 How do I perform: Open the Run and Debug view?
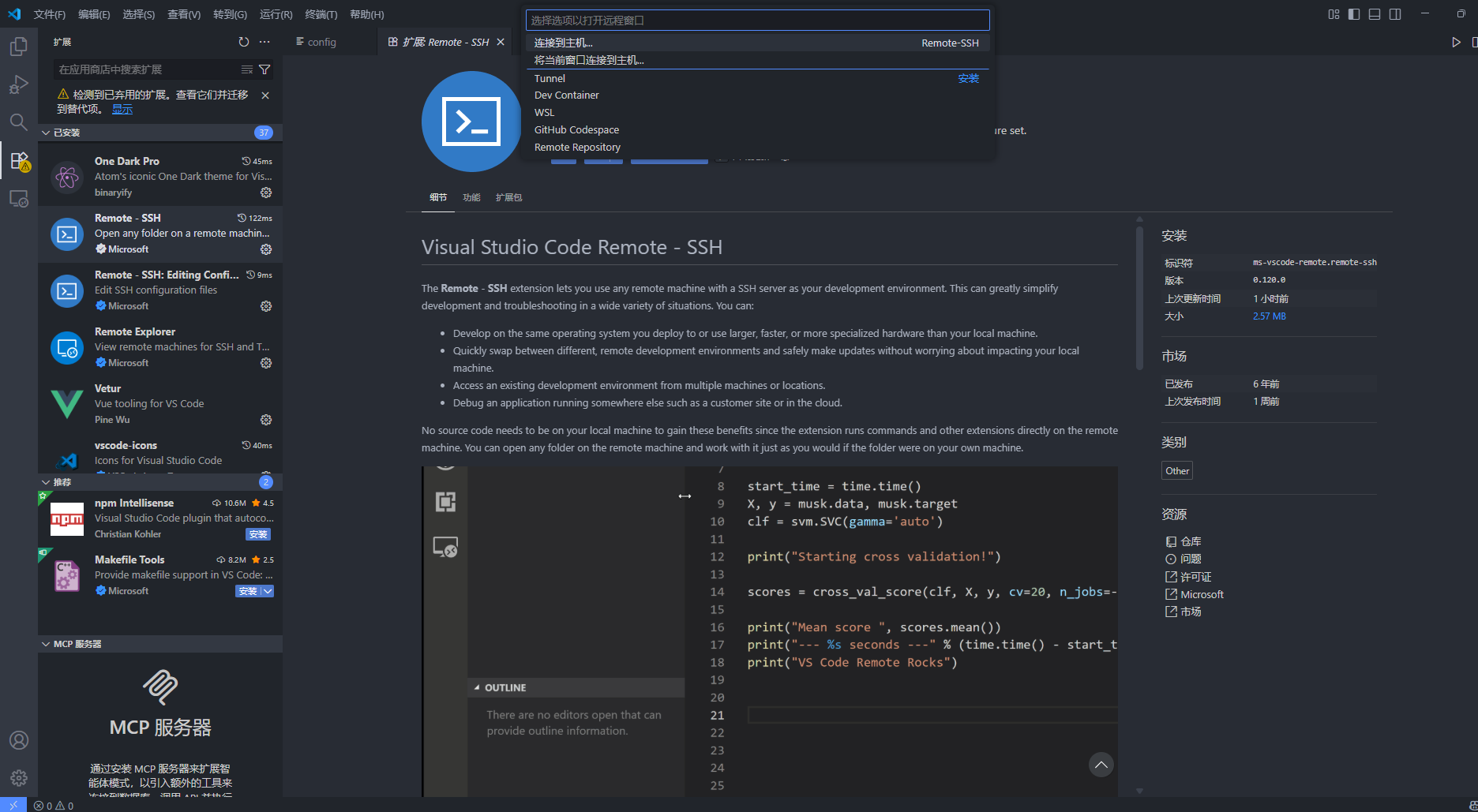(19, 84)
